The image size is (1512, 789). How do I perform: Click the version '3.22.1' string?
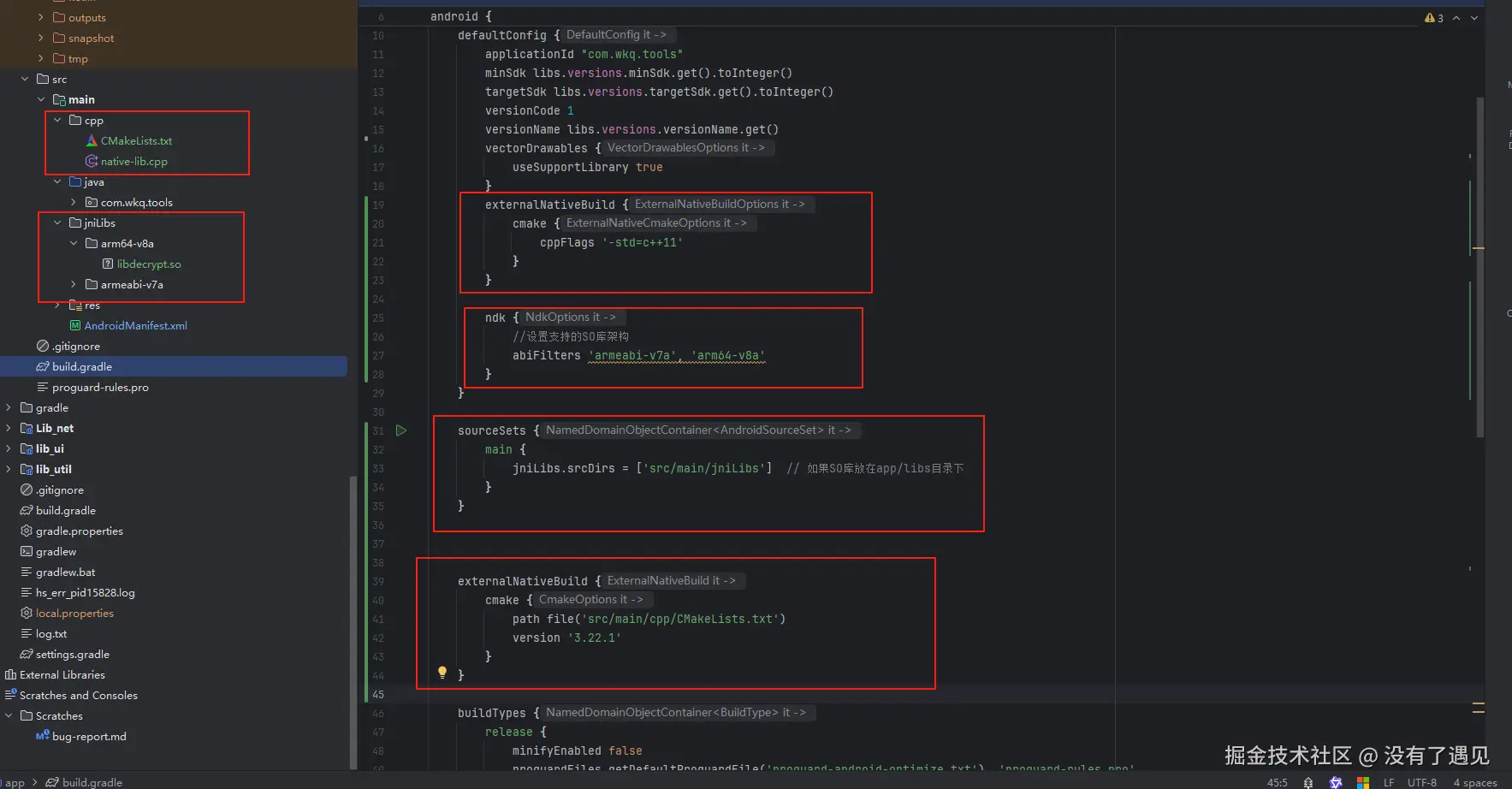(x=595, y=638)
